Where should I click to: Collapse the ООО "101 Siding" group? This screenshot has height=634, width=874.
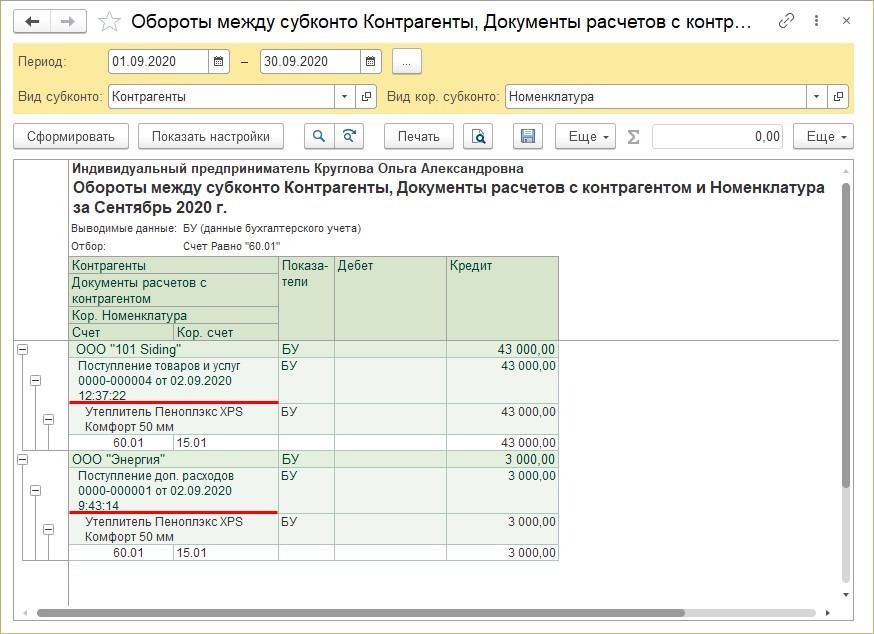tap(22, 349)
